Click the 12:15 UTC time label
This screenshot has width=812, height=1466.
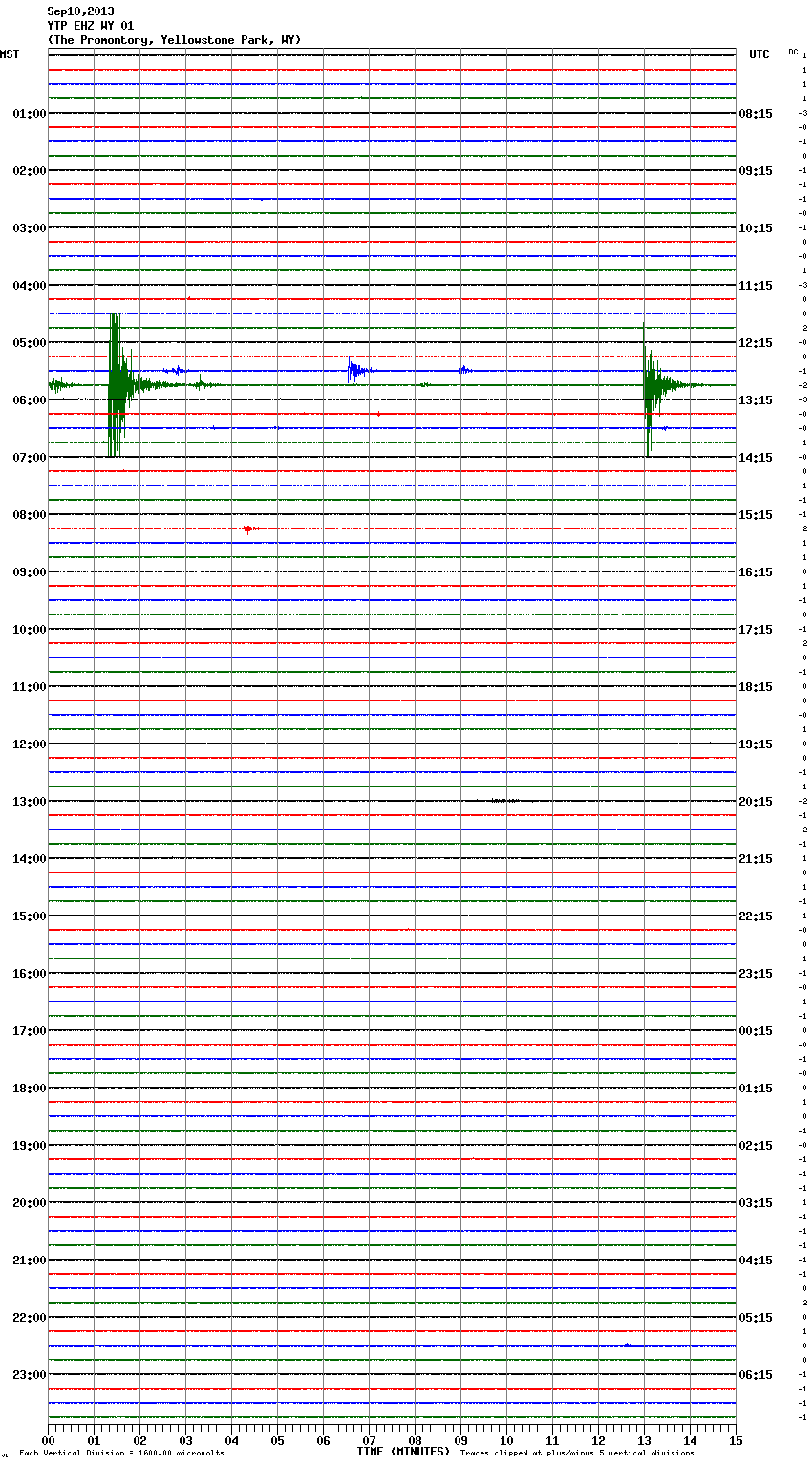(756, 343)
